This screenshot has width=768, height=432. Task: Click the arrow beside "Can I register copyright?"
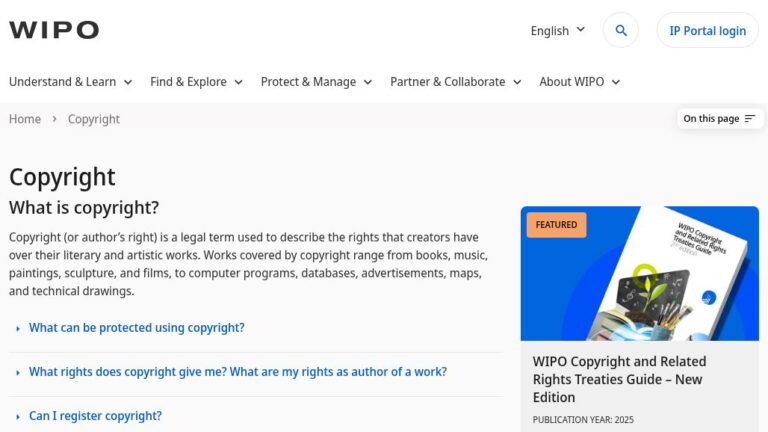point(18,416)
